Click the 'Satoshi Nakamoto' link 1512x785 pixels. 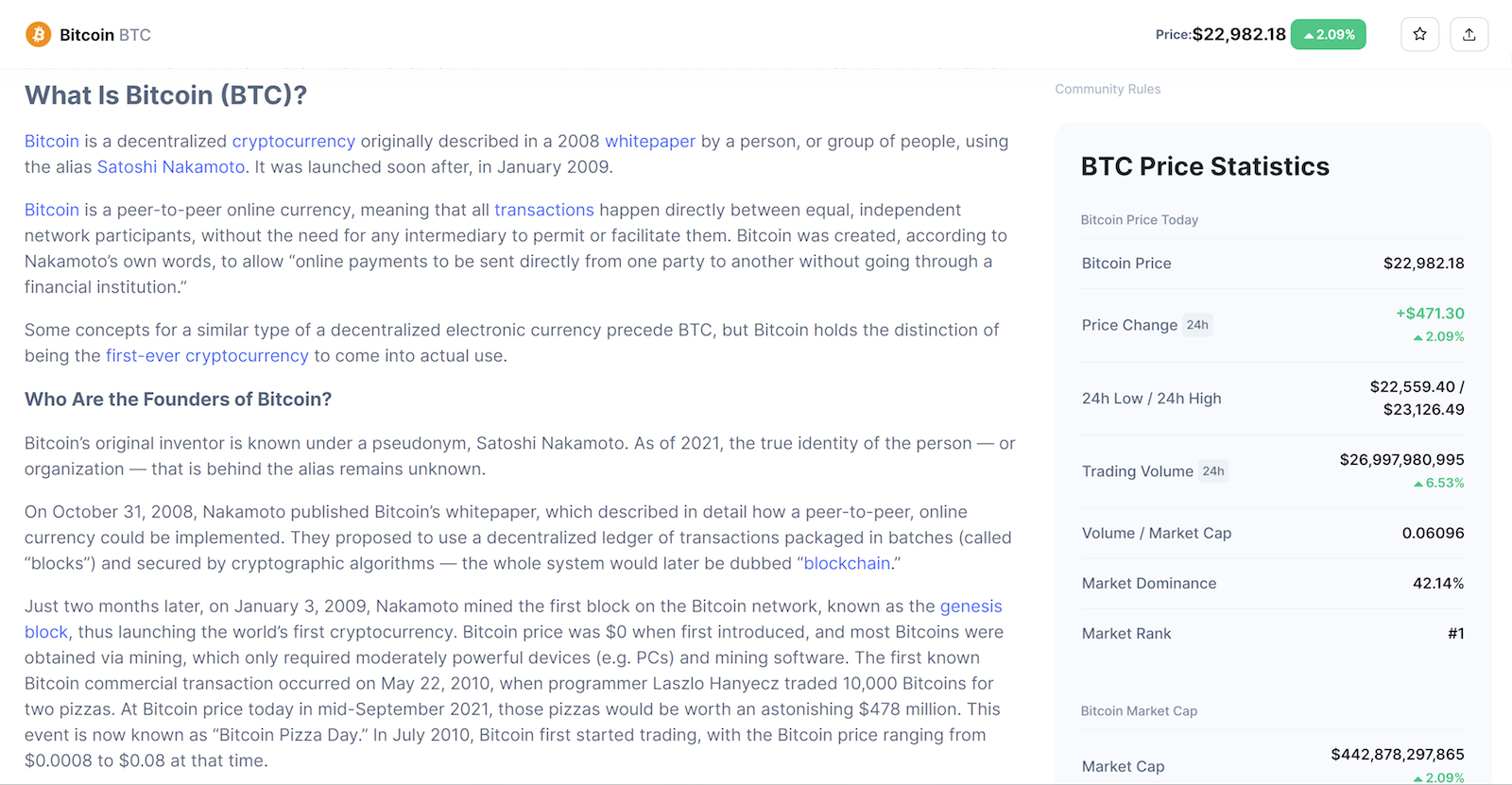tap(171, 167)
